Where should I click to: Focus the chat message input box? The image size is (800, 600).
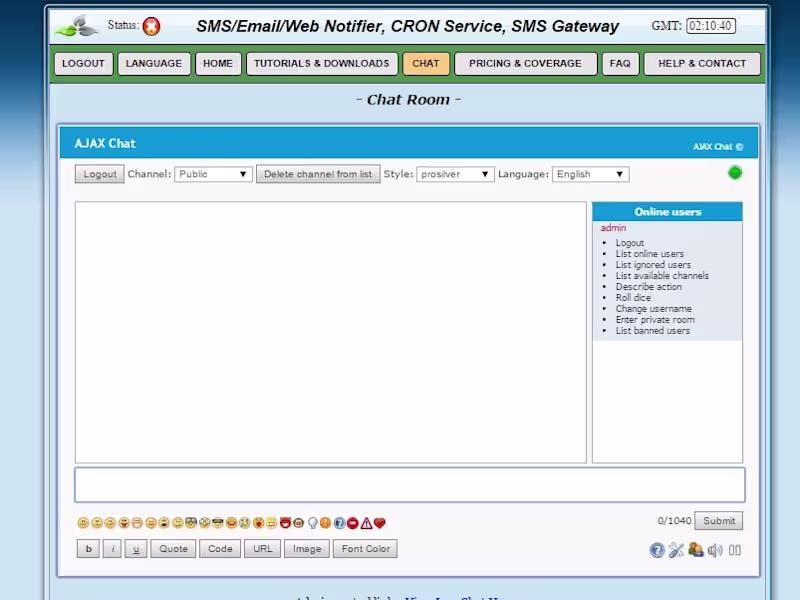410,485
